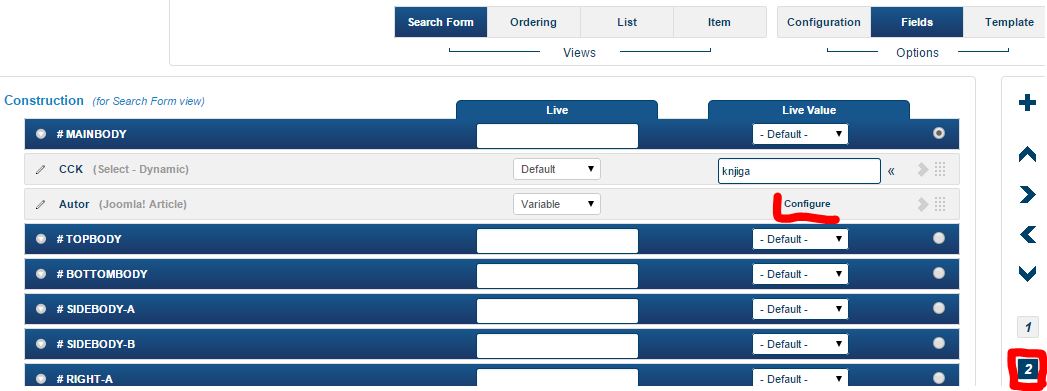1047x391 pixels.
Task: Click SIDEBODY-B live text input
Action: 558,346
